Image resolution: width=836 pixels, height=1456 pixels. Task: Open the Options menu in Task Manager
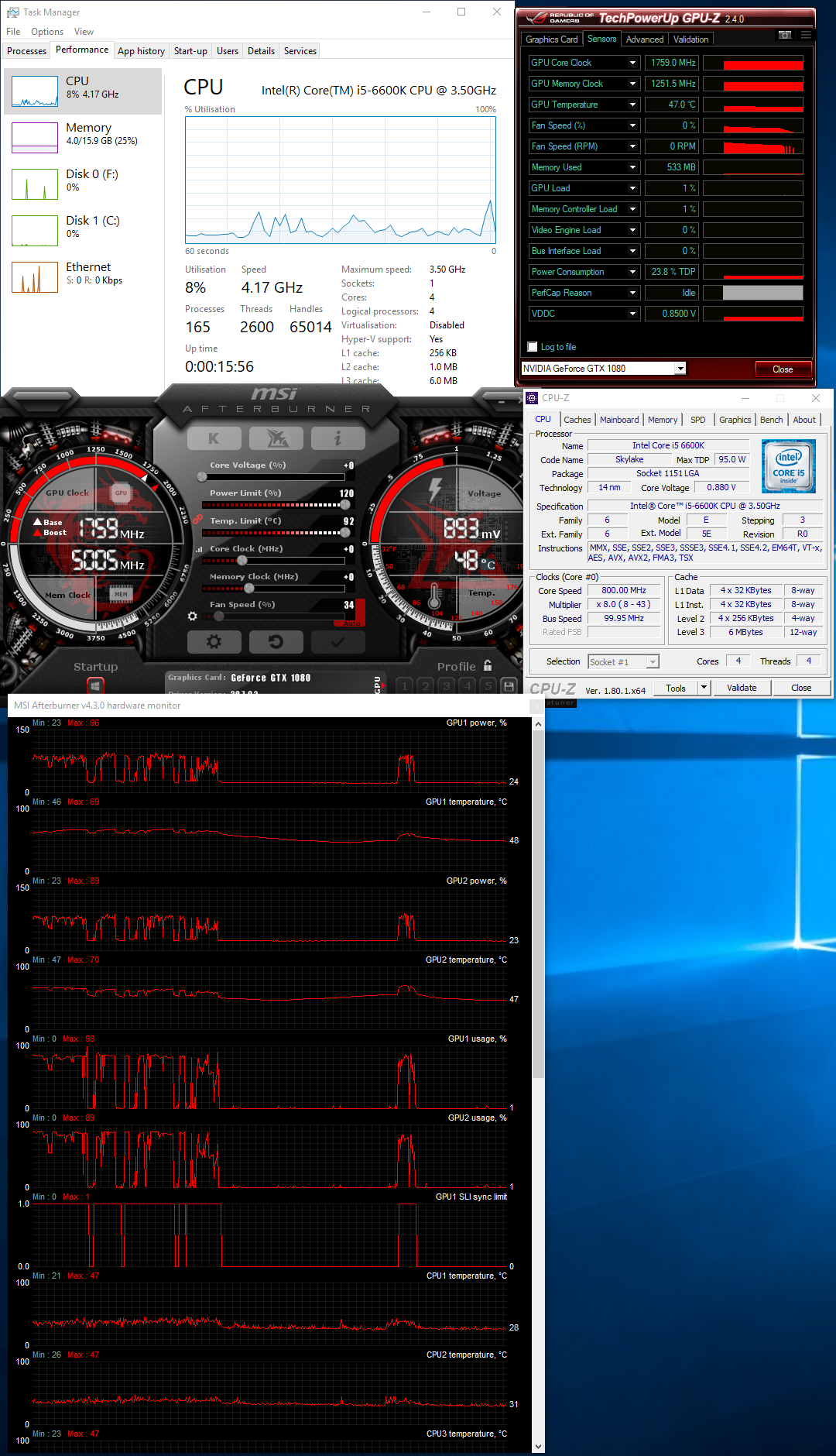(x=47, y=32)
